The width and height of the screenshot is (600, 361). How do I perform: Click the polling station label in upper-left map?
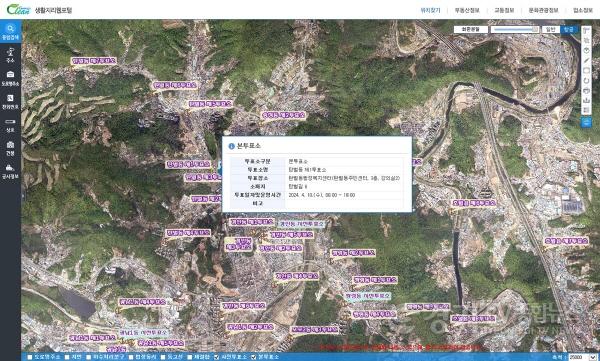[x=94, y=61]
